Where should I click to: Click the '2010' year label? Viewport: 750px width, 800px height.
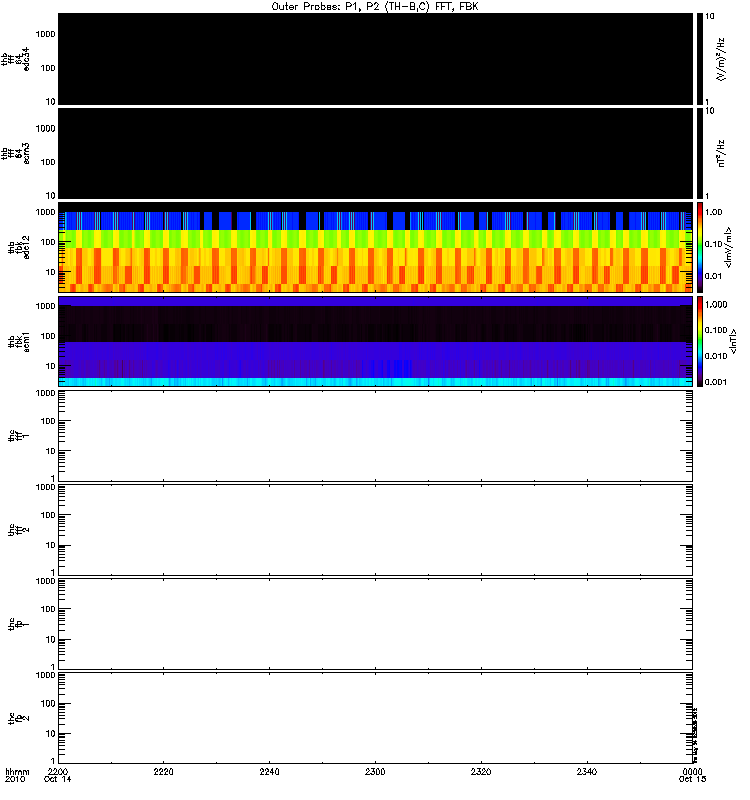click(x=15, y=779)
